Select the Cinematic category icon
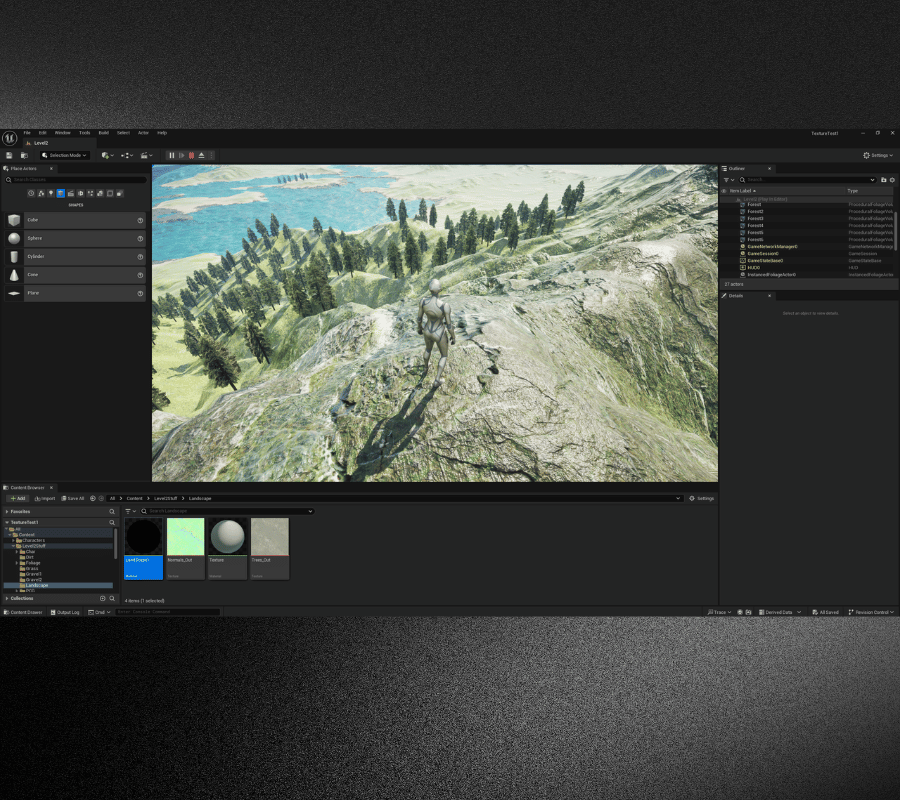 point(71,193)
